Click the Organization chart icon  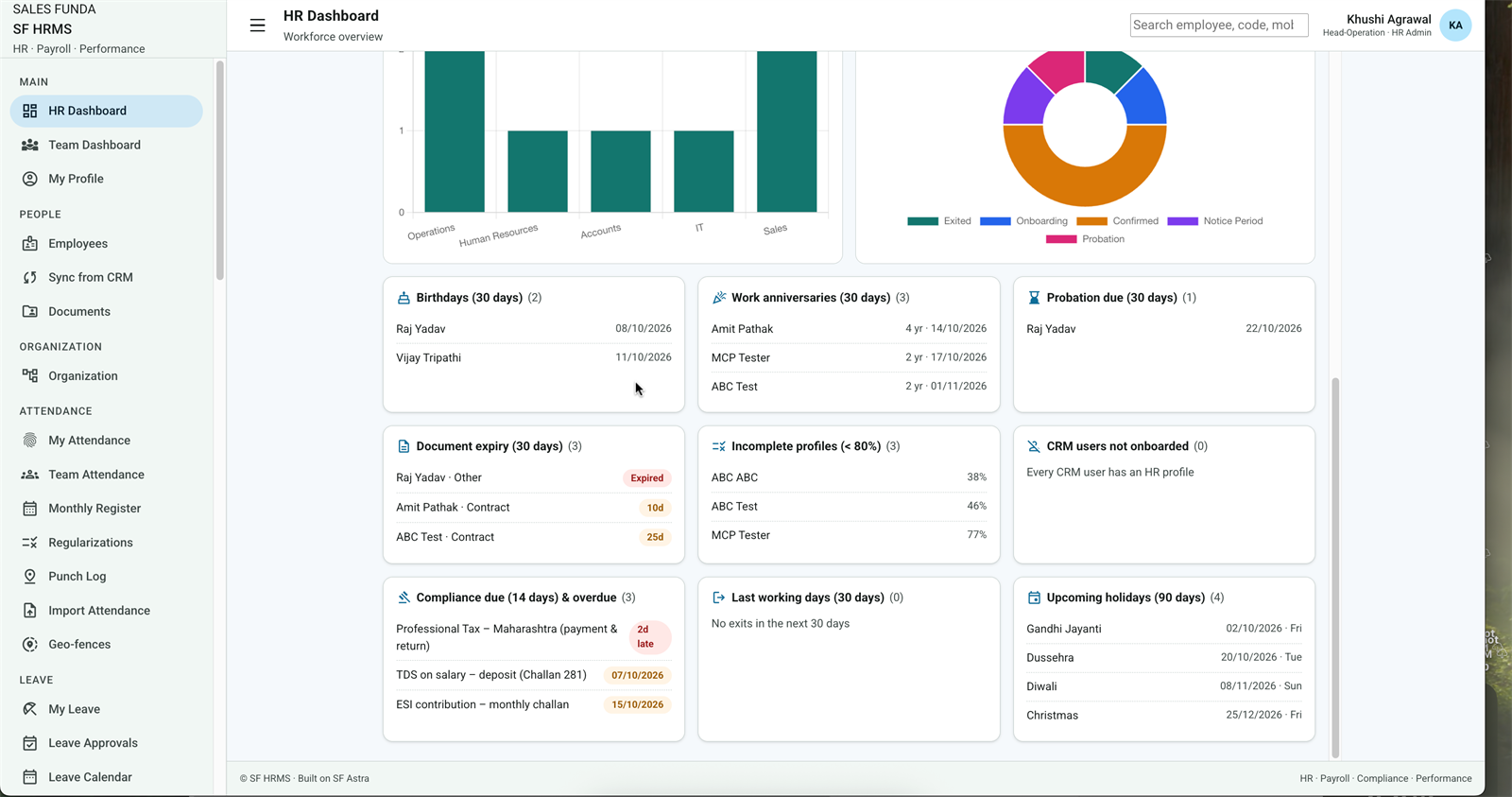point(30,376)
